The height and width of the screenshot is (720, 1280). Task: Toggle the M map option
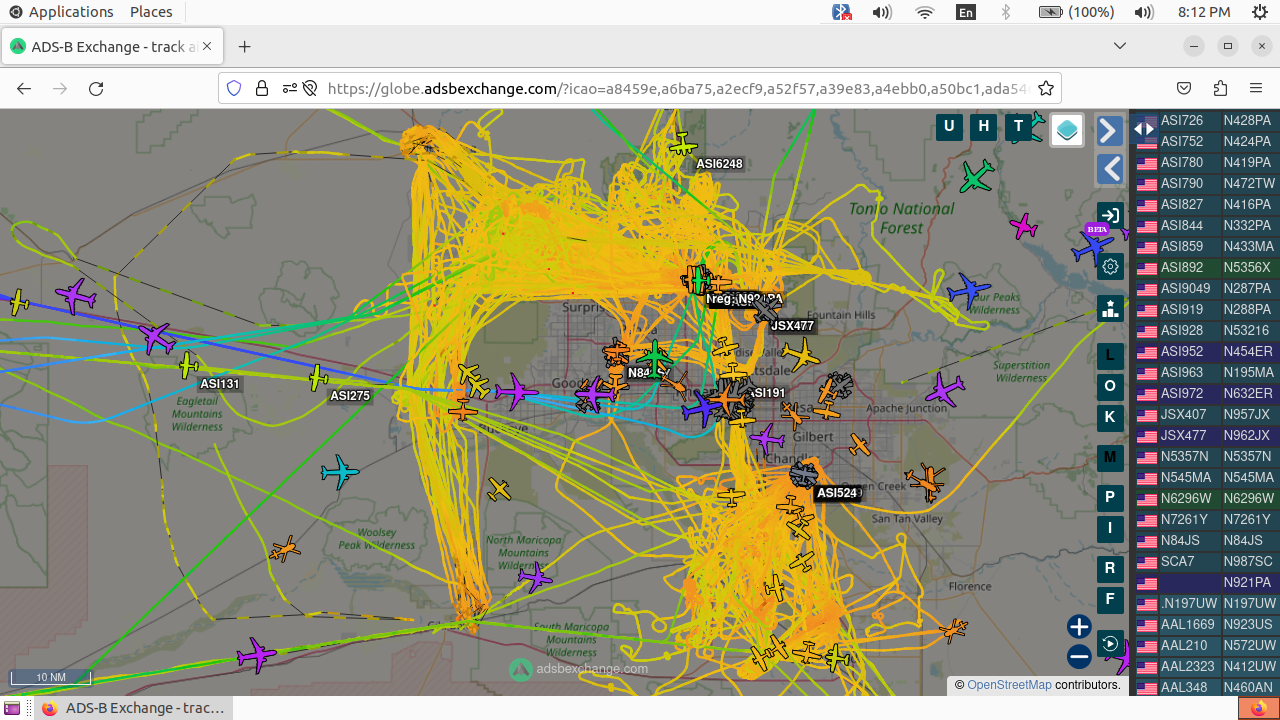[1110, 459]
